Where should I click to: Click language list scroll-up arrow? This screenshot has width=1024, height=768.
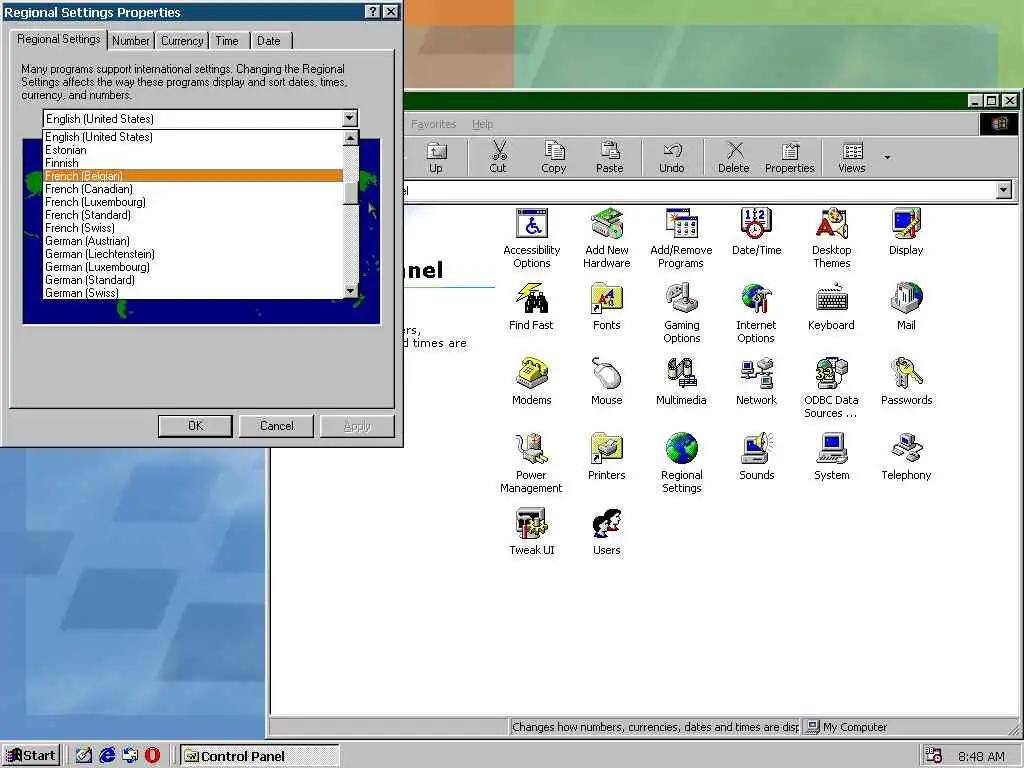point(351,138)
